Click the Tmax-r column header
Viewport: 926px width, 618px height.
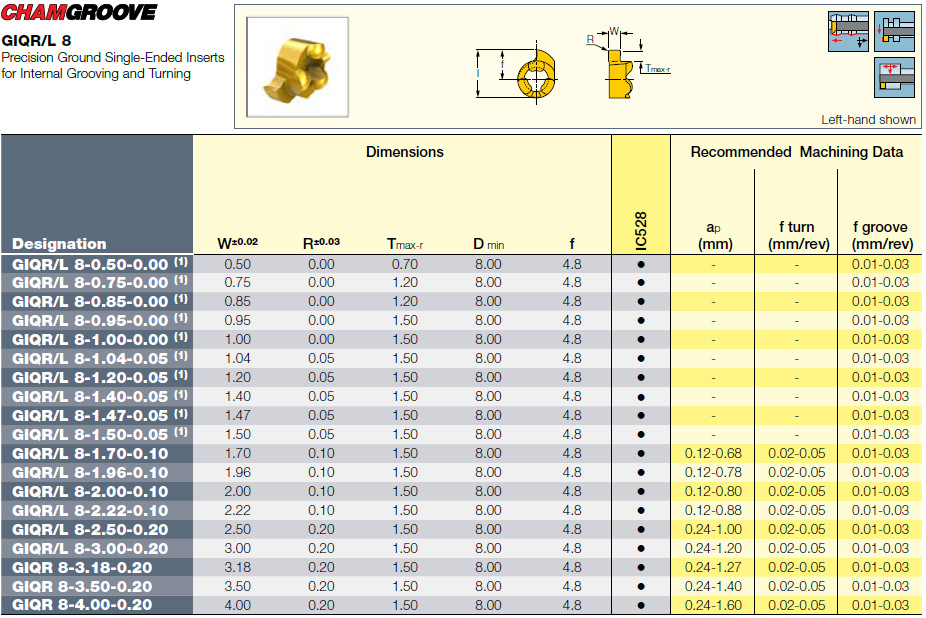pyautogui.click(x=402, y=244)
